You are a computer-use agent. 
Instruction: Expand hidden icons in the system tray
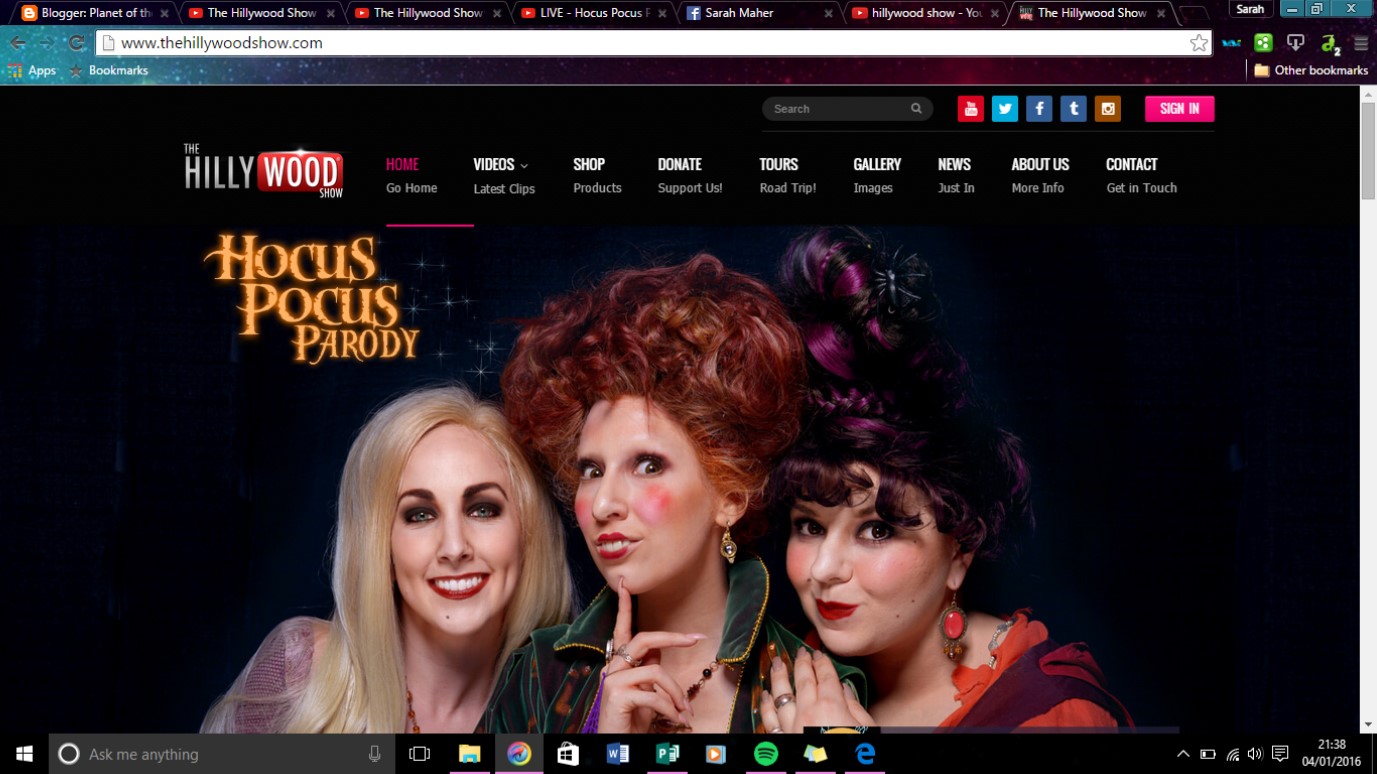coord(1181,753)
